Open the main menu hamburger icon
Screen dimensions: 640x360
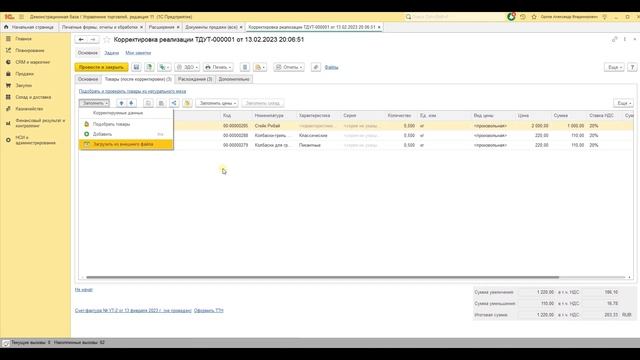pyautogui.click(x=21, y=17)
